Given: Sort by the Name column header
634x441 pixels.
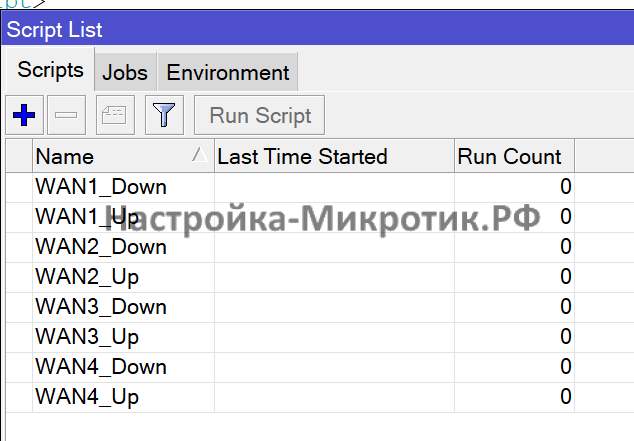Looking at the screenshot, I should point(112,156).
